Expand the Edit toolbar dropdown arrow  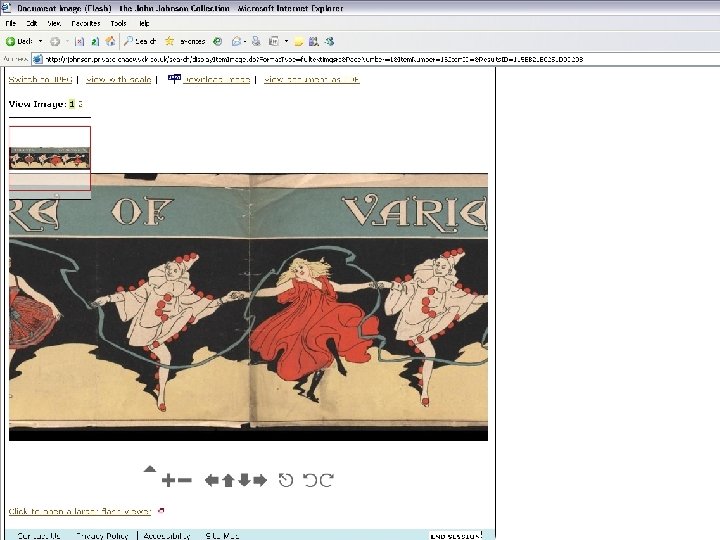pos(286,42)
